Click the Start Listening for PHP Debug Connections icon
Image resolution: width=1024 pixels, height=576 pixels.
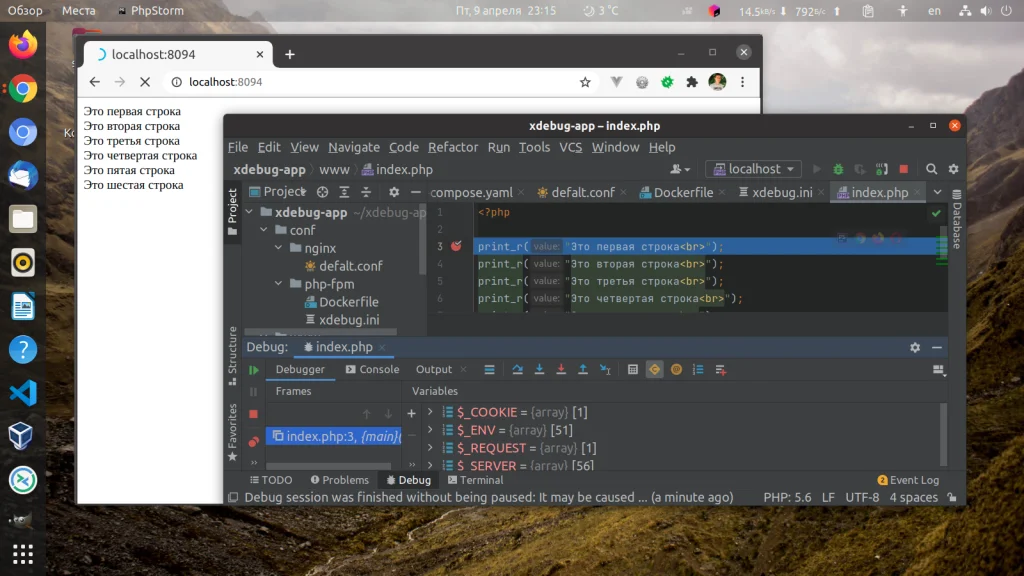coord(880,170)
